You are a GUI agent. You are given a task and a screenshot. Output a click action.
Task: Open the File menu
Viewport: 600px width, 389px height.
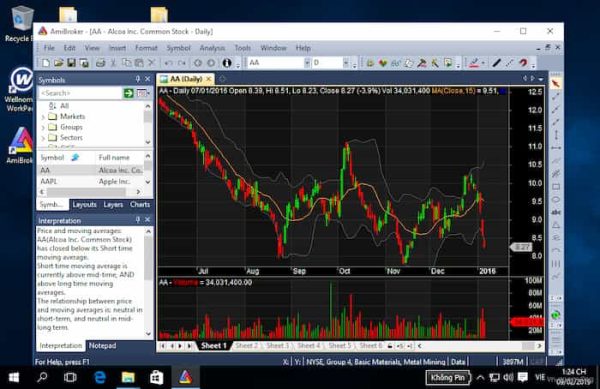pyautogui.click(x=49, y=48)
